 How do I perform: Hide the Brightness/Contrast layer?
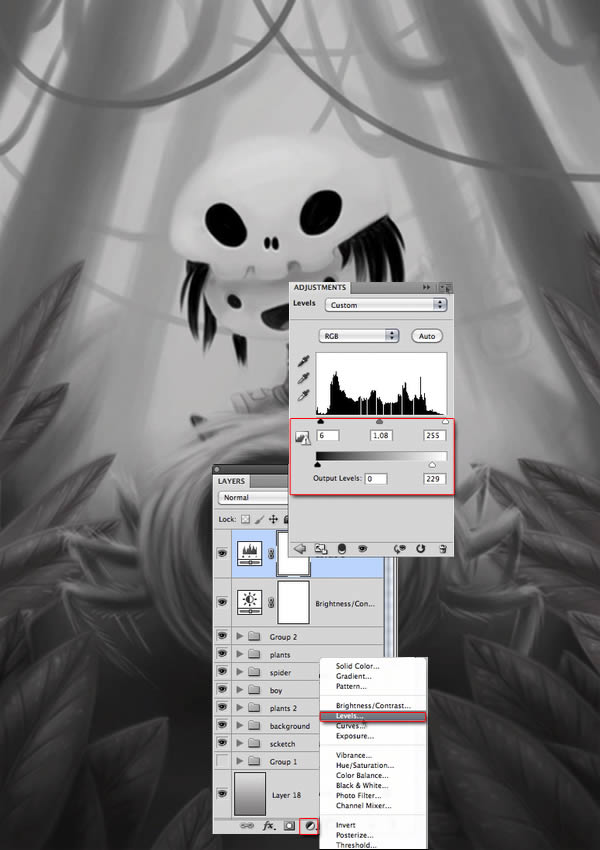tap(222, 602)
